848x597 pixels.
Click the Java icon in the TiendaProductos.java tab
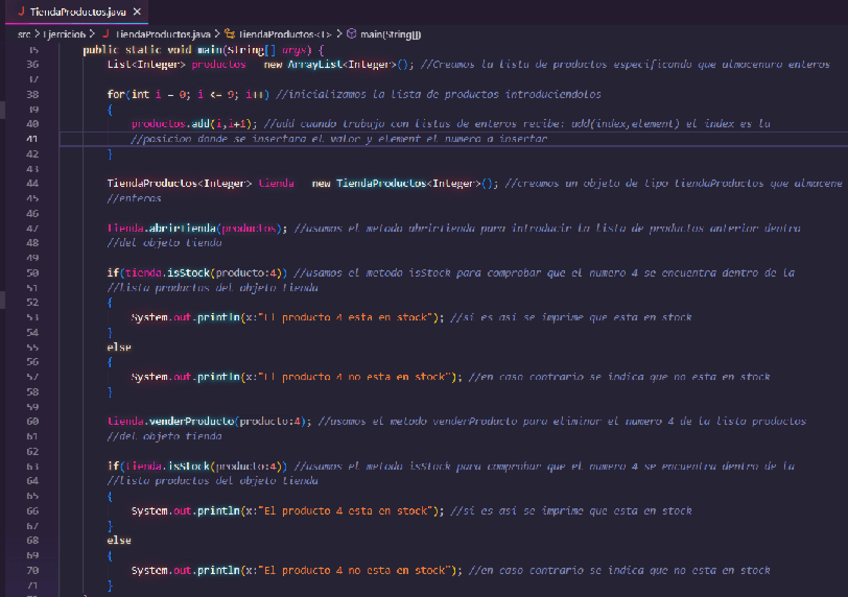(x=20, y=11)
